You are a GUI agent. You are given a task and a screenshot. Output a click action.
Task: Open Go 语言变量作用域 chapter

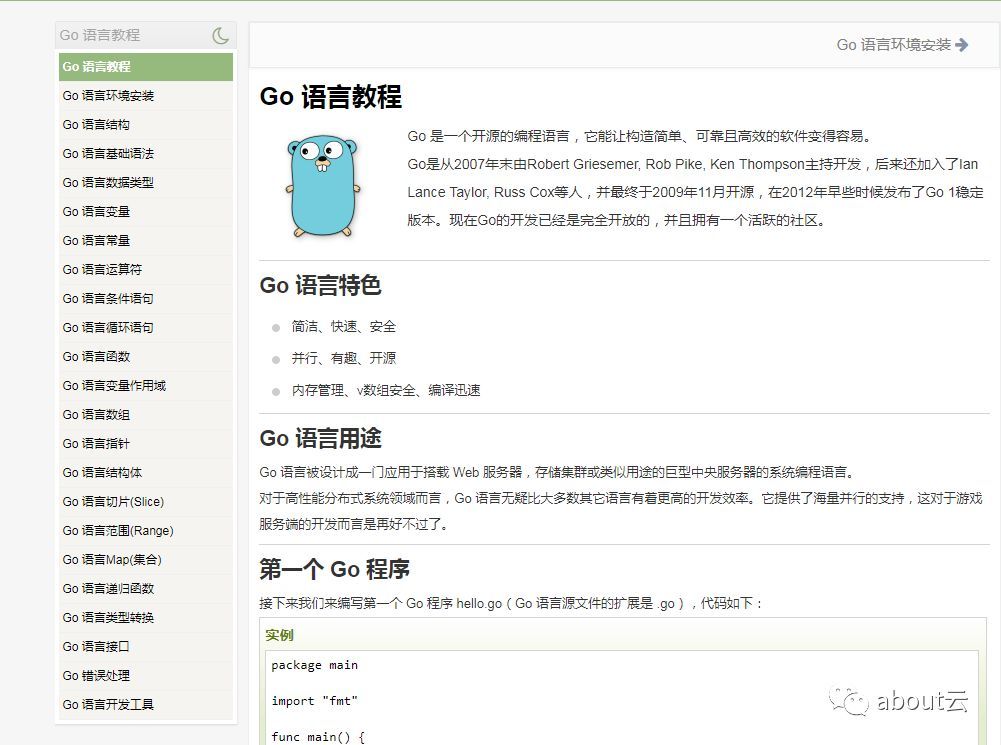pos(146,386)
